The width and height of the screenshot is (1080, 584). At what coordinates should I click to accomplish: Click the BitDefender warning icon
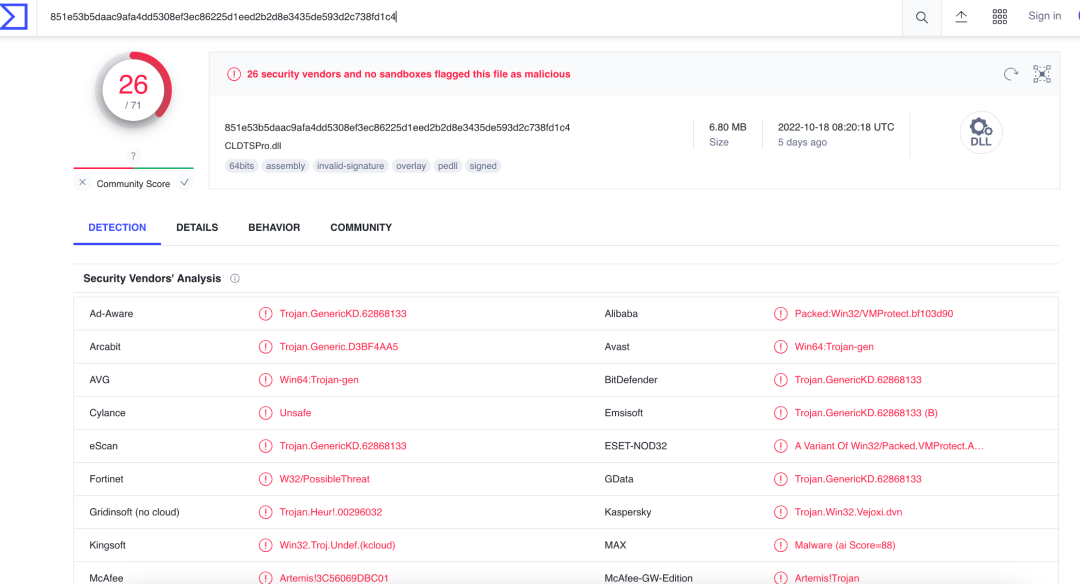pos(780,379)
